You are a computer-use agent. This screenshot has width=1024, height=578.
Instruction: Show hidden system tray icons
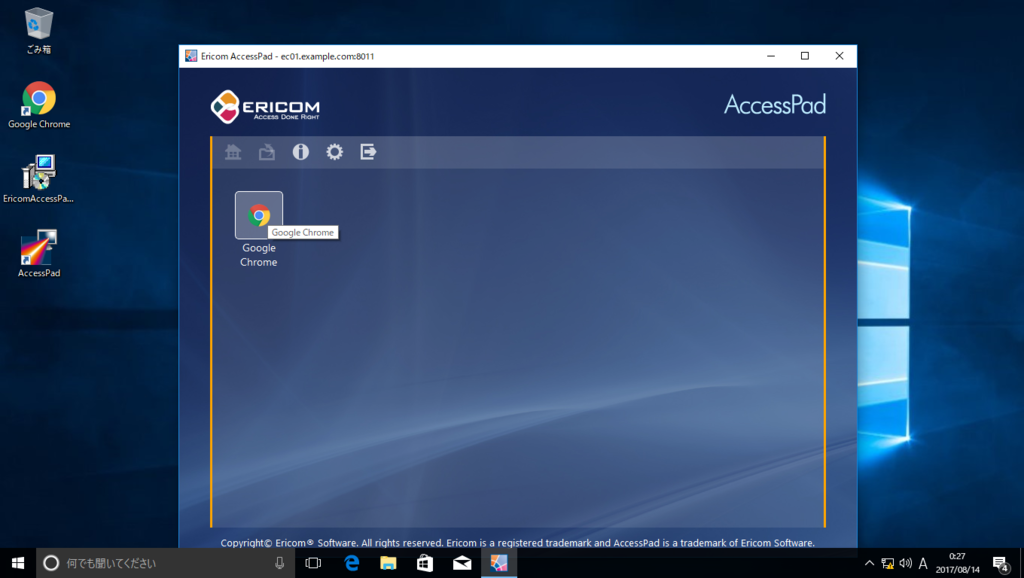[x=869, y=563]
